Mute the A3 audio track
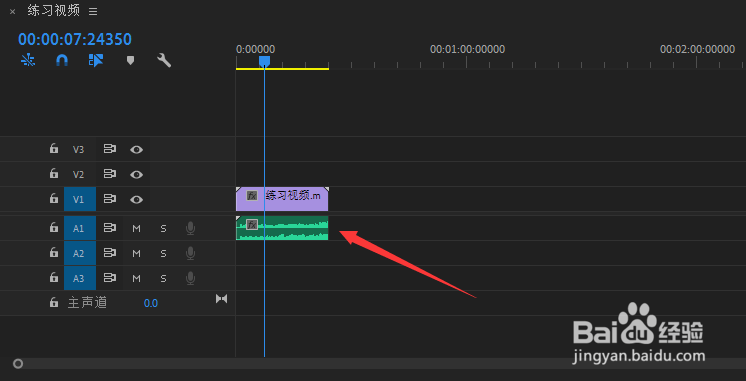 (137, 278)
